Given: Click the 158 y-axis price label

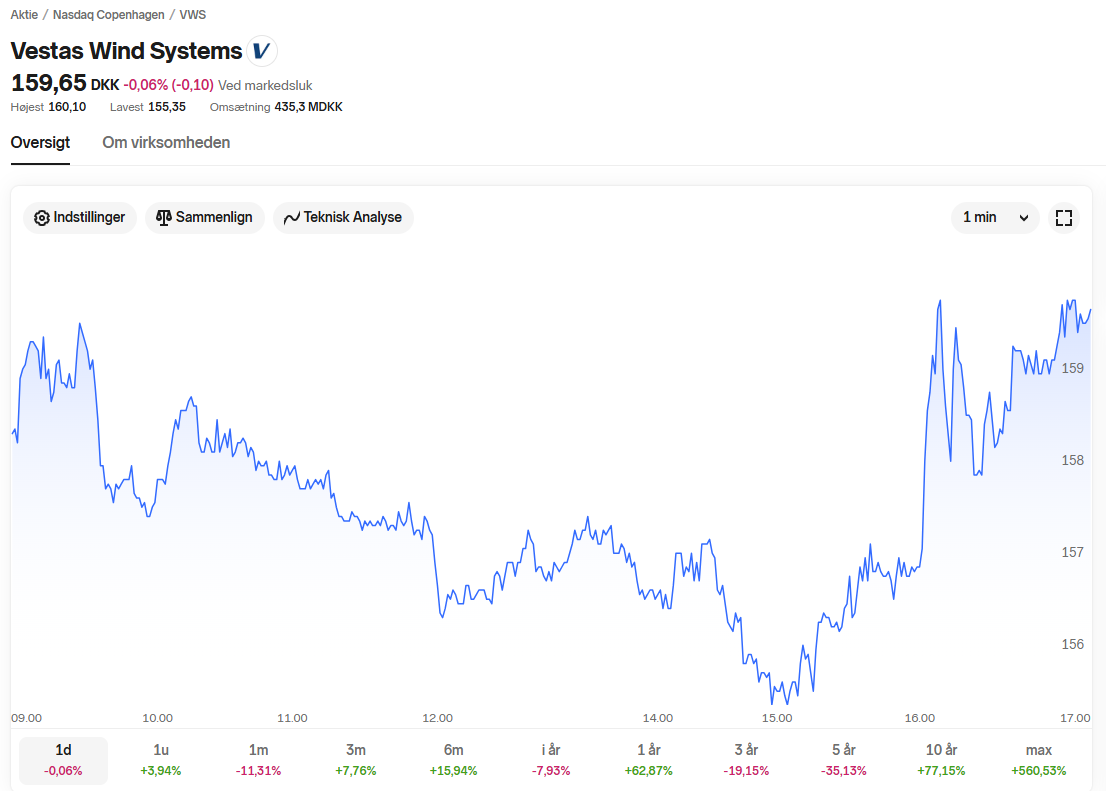Looking at the screenshot, I should coord(1072,460).
